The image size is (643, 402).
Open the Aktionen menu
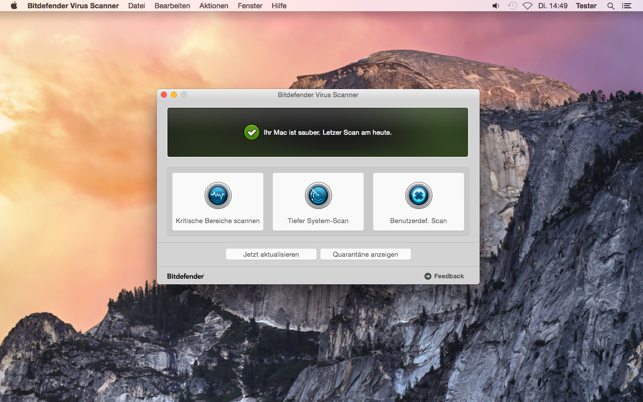tap(214, 6)
